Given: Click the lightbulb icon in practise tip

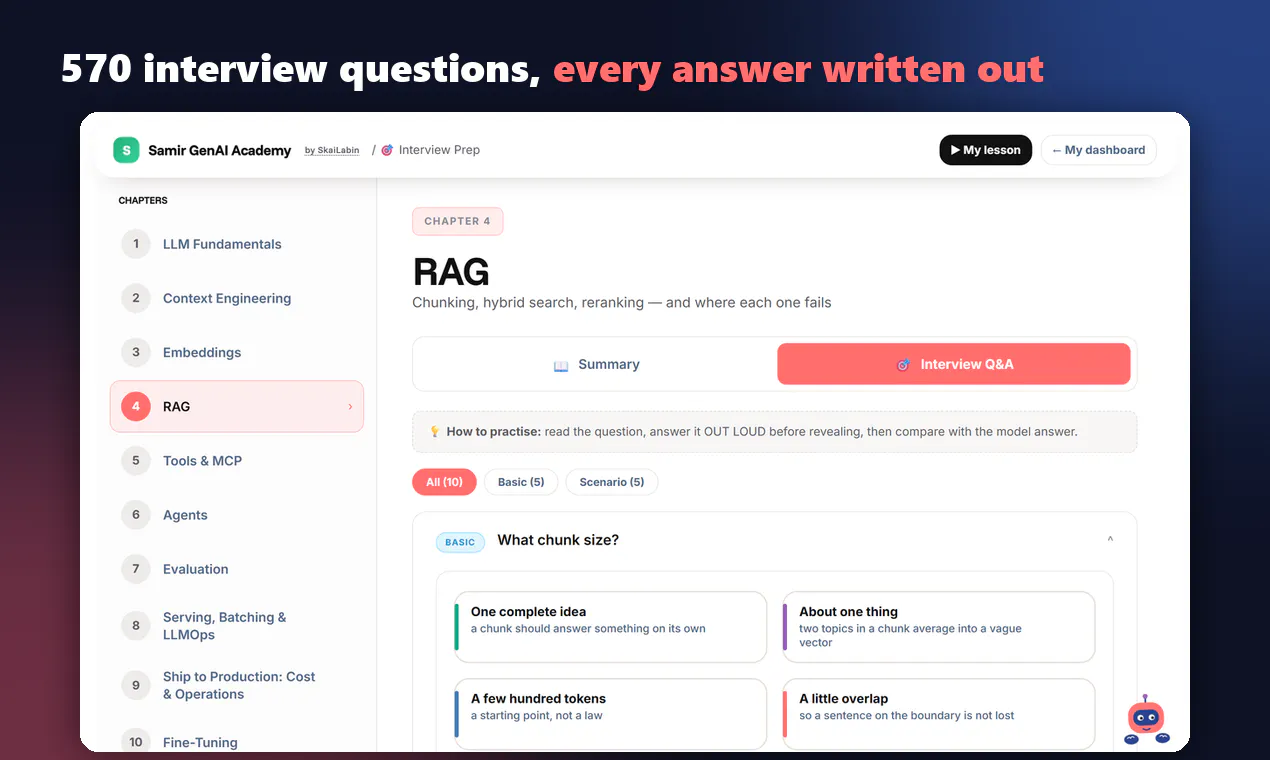Looking at the screenshot, I should coord(435,432).
